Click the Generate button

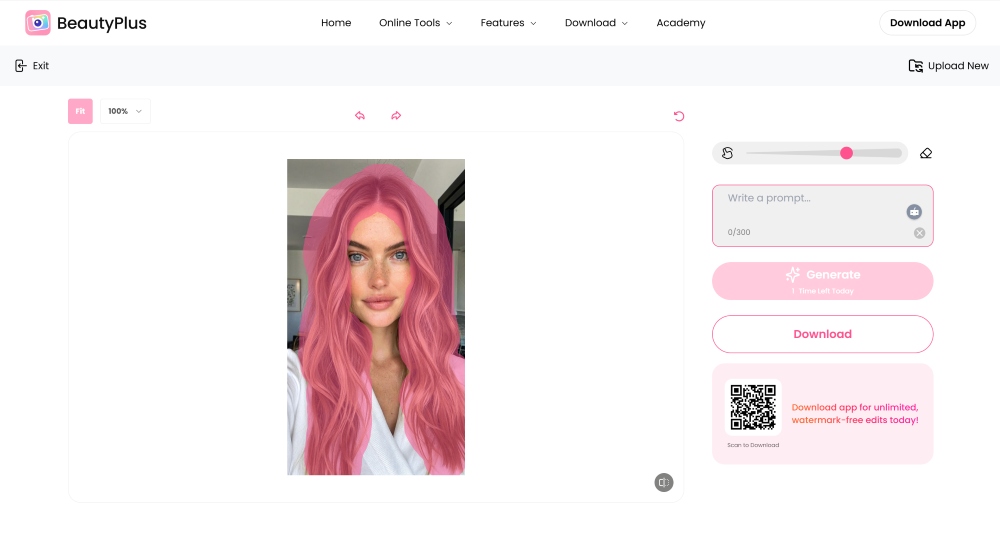coord(822,281)
